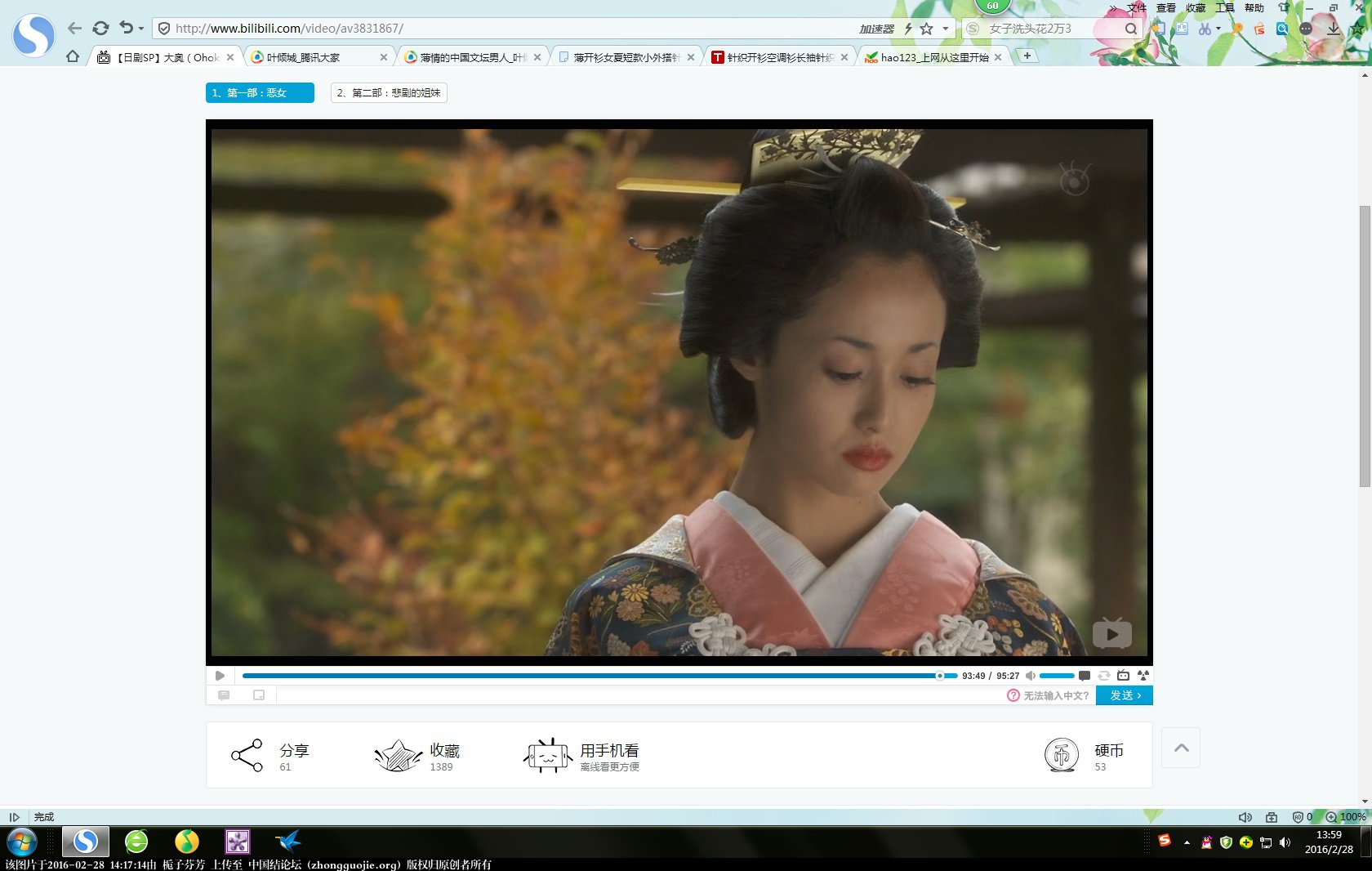Click the scroll-to-top chevron button
The height and width of the screenshot is (871, 1372).
[1181, 748]
